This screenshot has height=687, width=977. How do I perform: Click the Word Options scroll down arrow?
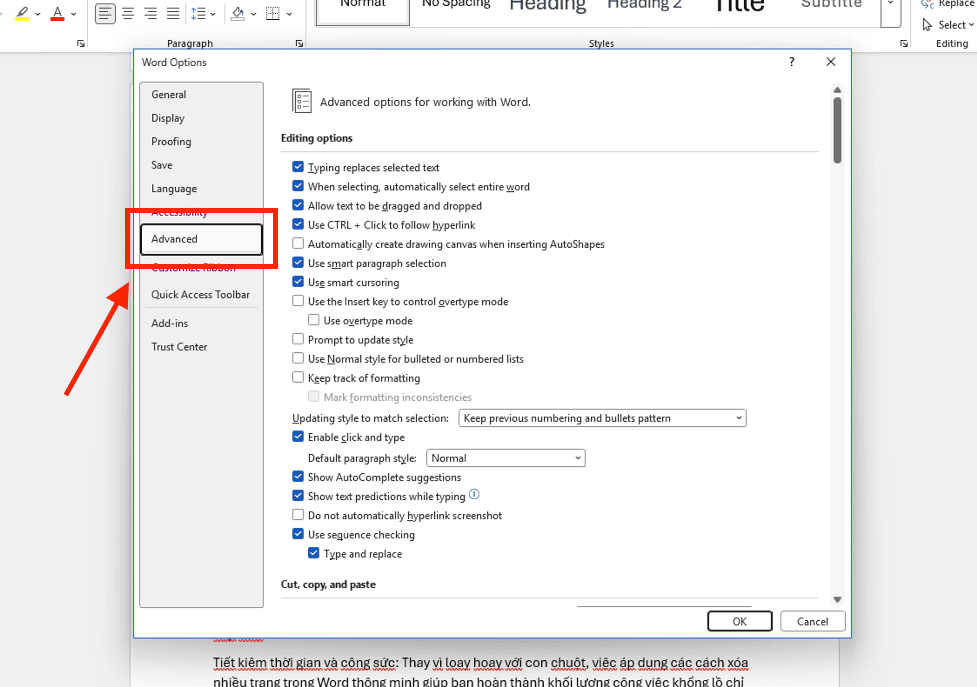coord(837,599)
